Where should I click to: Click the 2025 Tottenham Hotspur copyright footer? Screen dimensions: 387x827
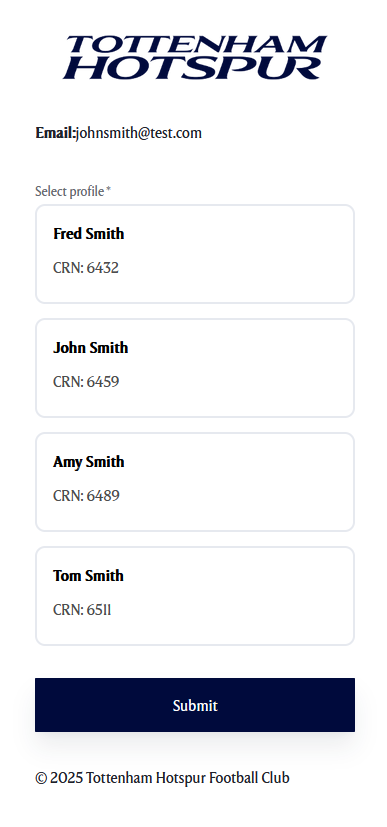click(x=162, y=778)
